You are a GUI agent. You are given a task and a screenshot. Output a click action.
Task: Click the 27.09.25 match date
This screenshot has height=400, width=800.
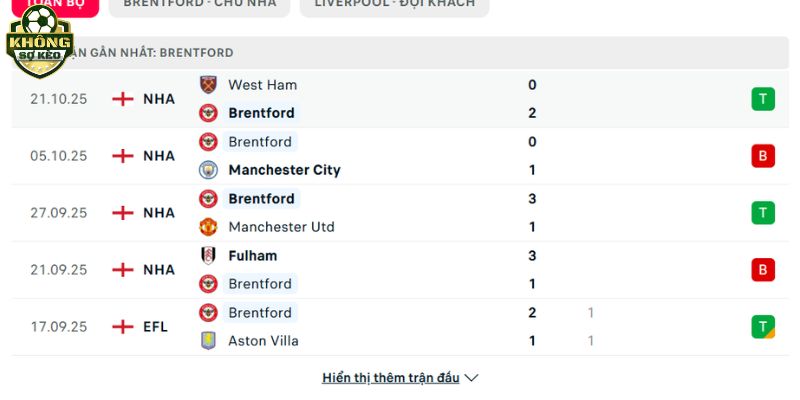coord(59,213)
